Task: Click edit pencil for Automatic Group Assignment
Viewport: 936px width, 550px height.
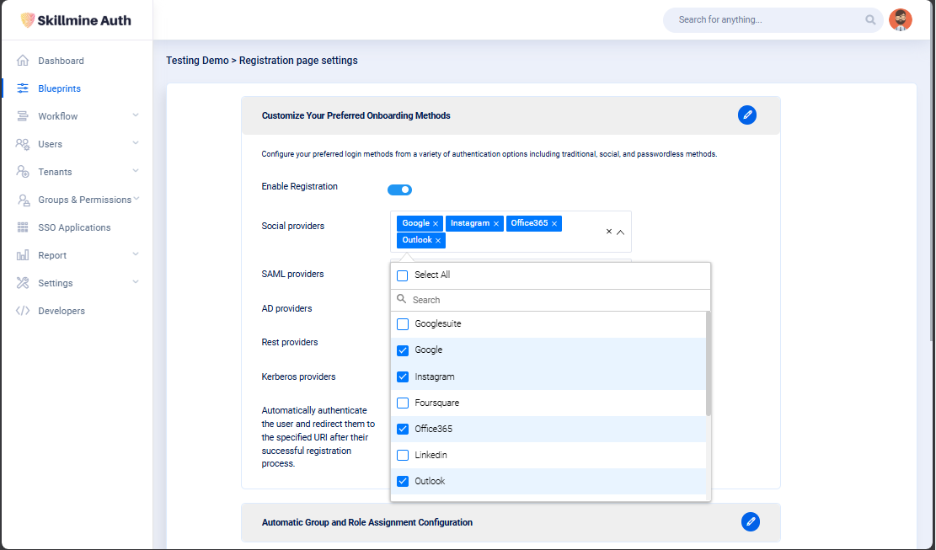Action: [750, 522]
